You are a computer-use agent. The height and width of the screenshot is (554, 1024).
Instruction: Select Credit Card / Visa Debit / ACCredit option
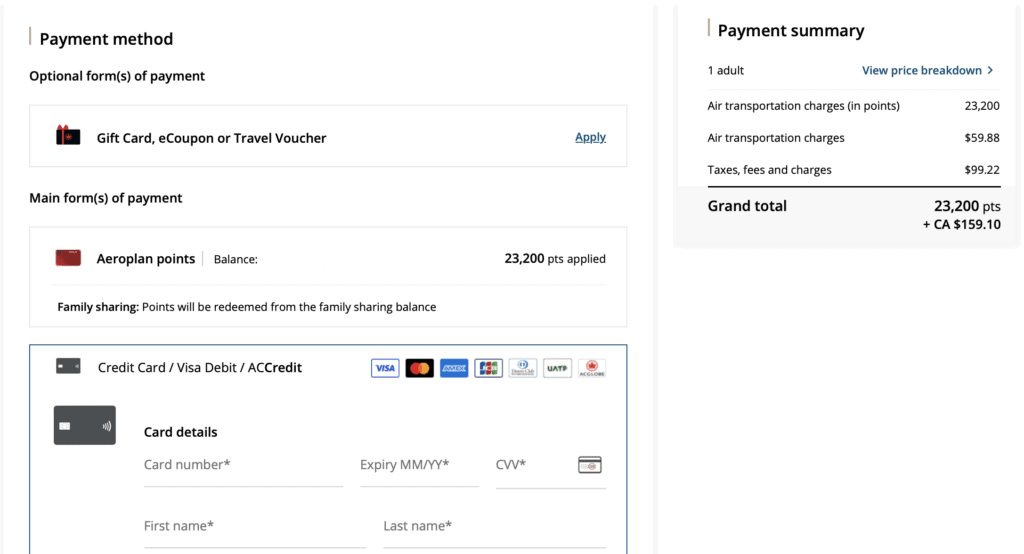(200, 367)
